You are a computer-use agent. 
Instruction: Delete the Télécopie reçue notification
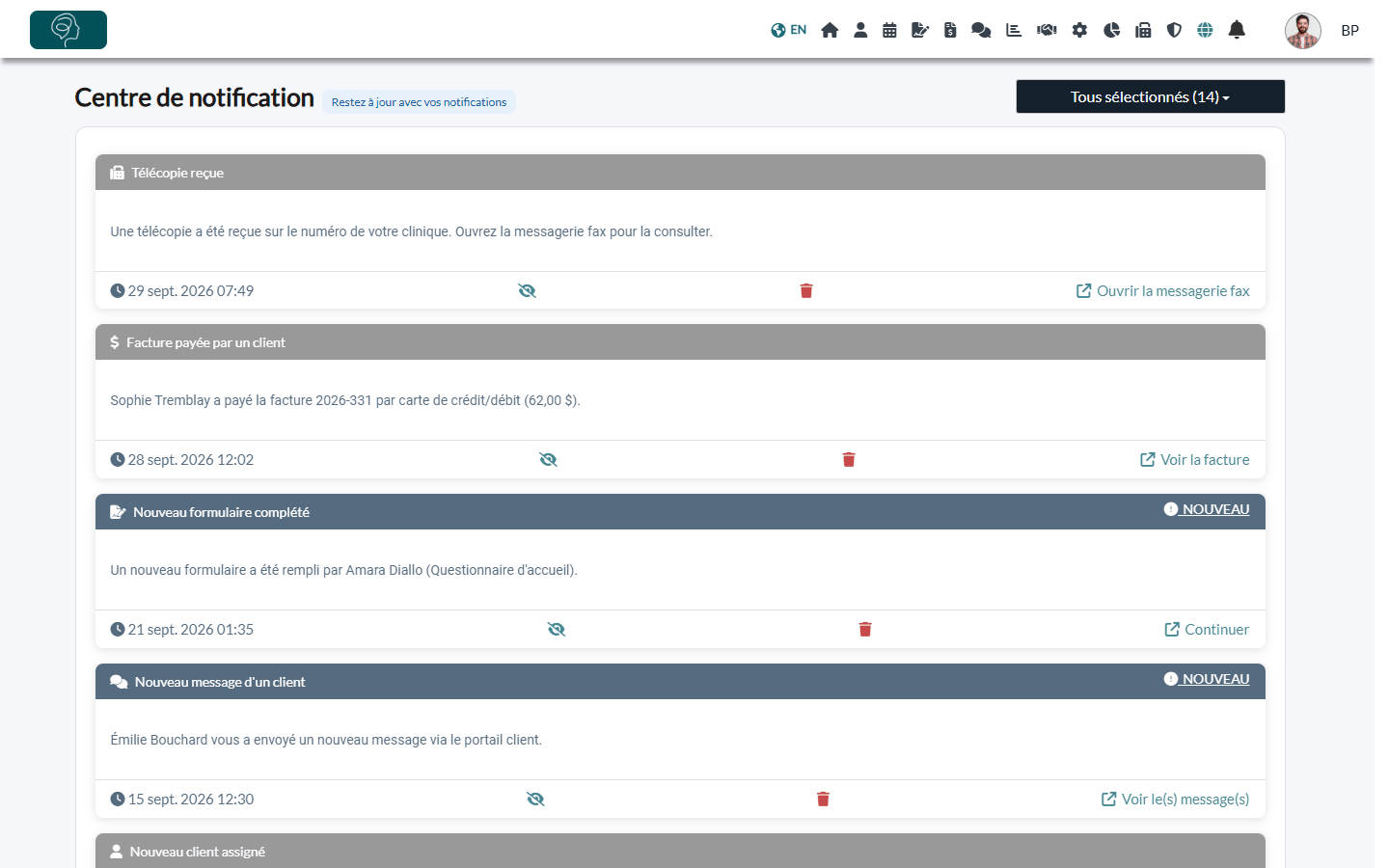coord(806,290)
